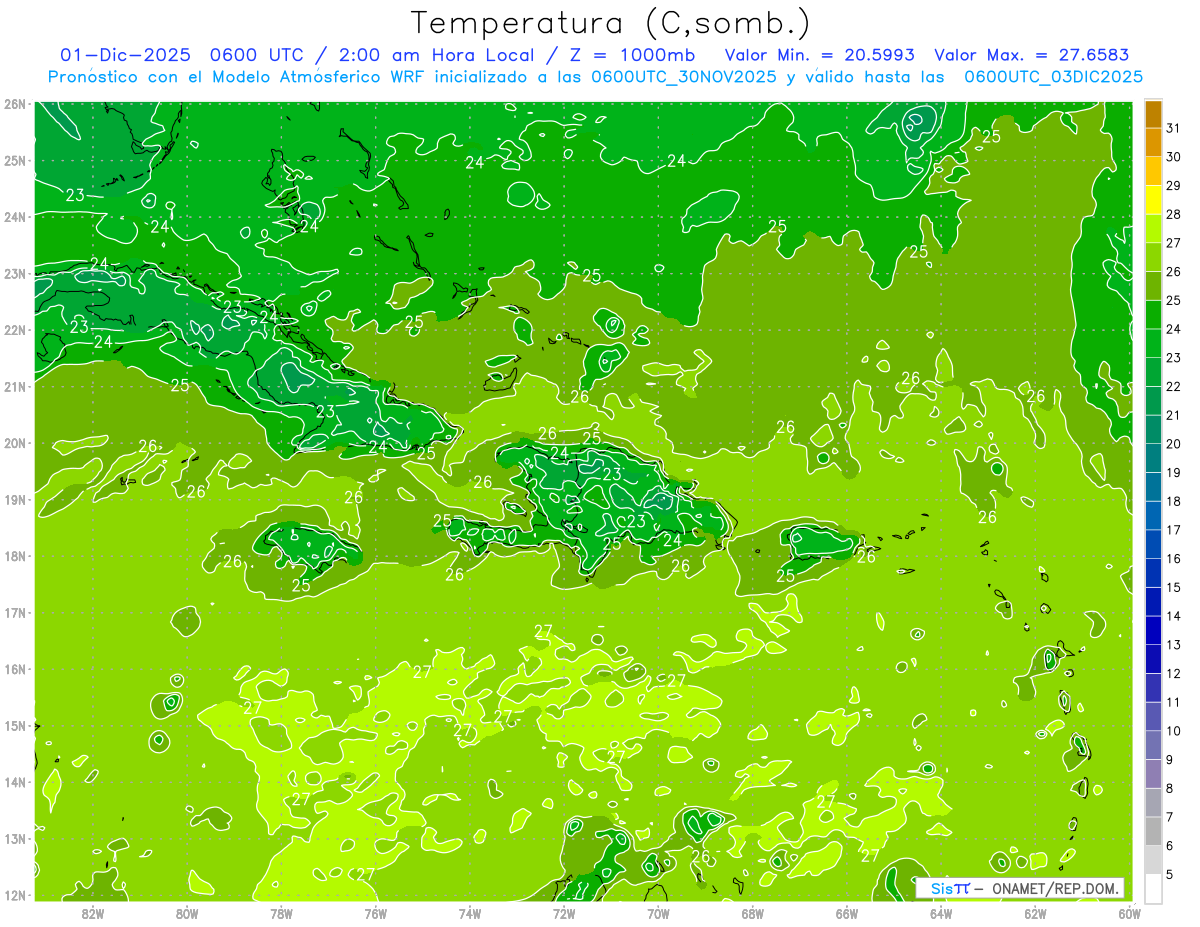Click the "29" label on color bar
Viewport: 1200px width, 927px height.
[x=1174, y=186]
